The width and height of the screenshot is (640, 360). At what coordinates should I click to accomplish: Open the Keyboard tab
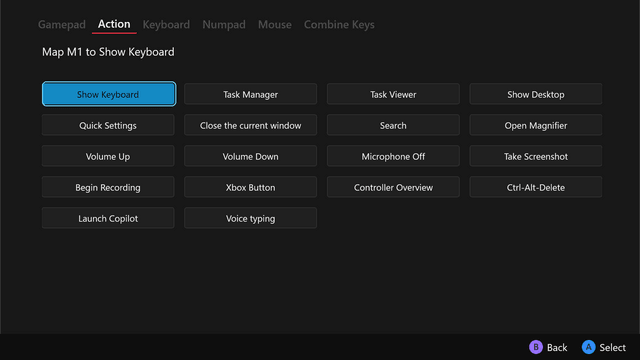[166, 25]
